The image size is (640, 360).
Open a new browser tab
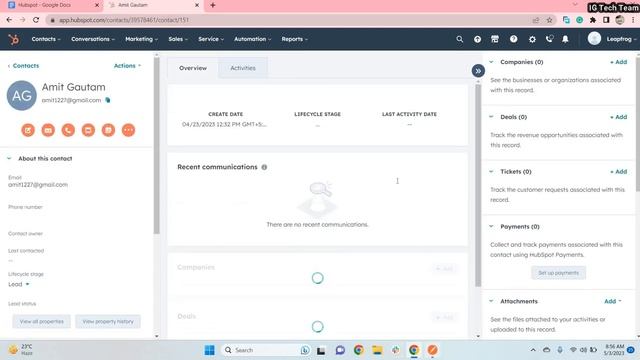(x=213, y=5)
